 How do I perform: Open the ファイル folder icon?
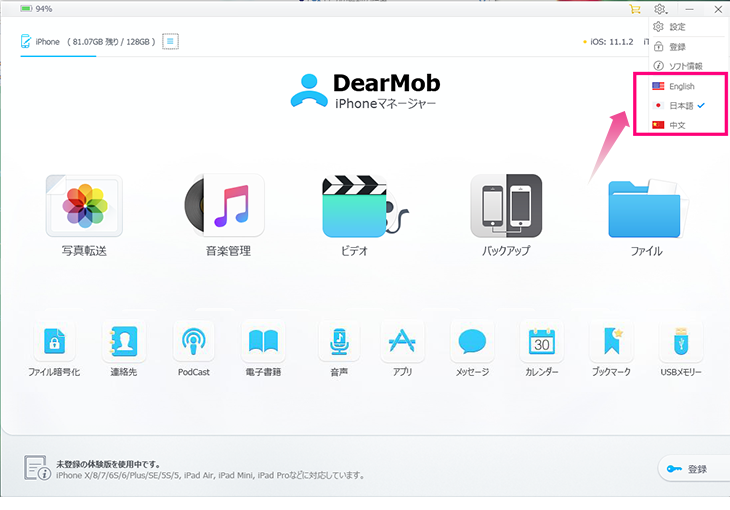pos(647,209)
